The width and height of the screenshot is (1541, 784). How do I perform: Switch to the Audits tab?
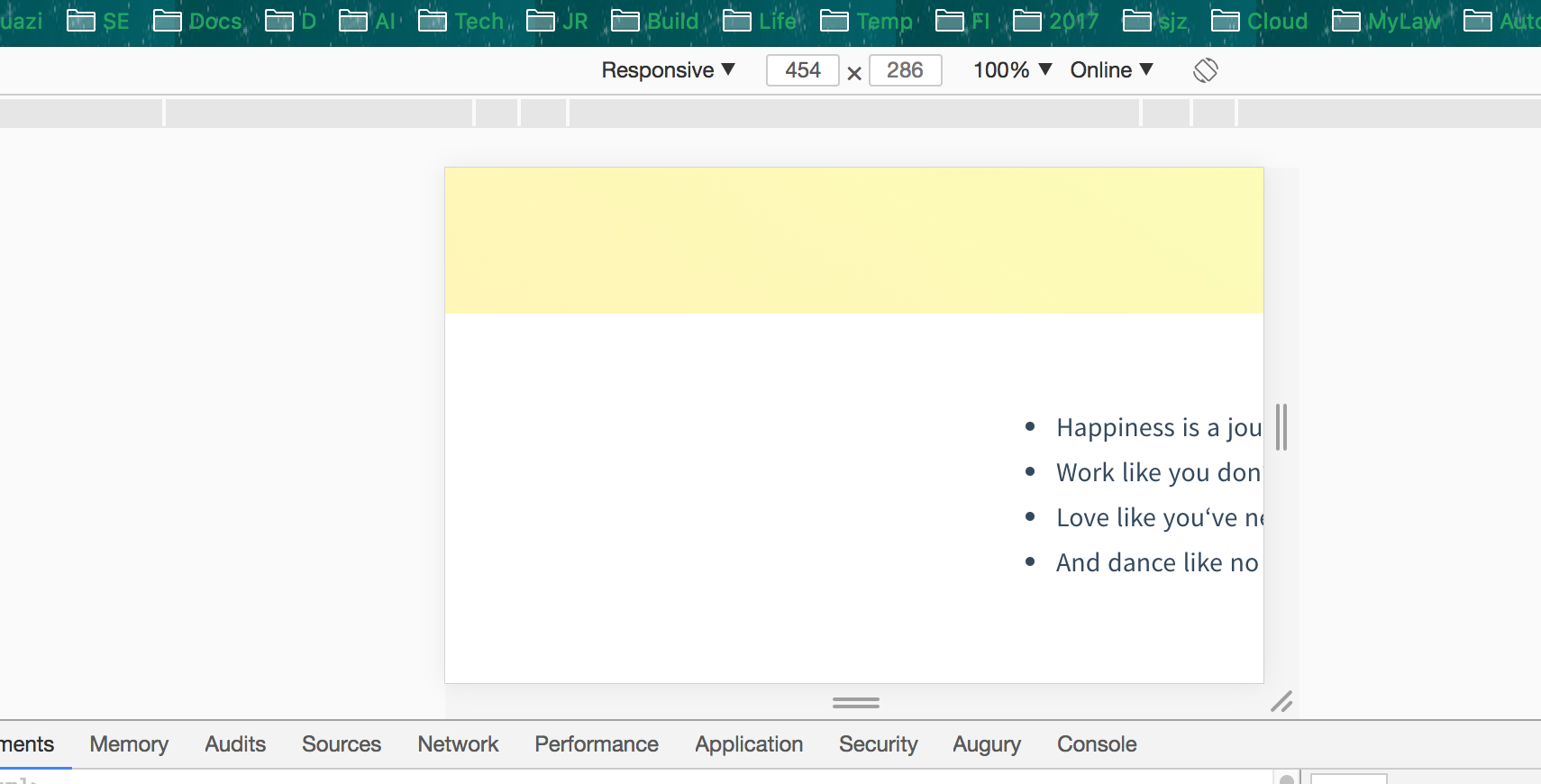point(235,744)
